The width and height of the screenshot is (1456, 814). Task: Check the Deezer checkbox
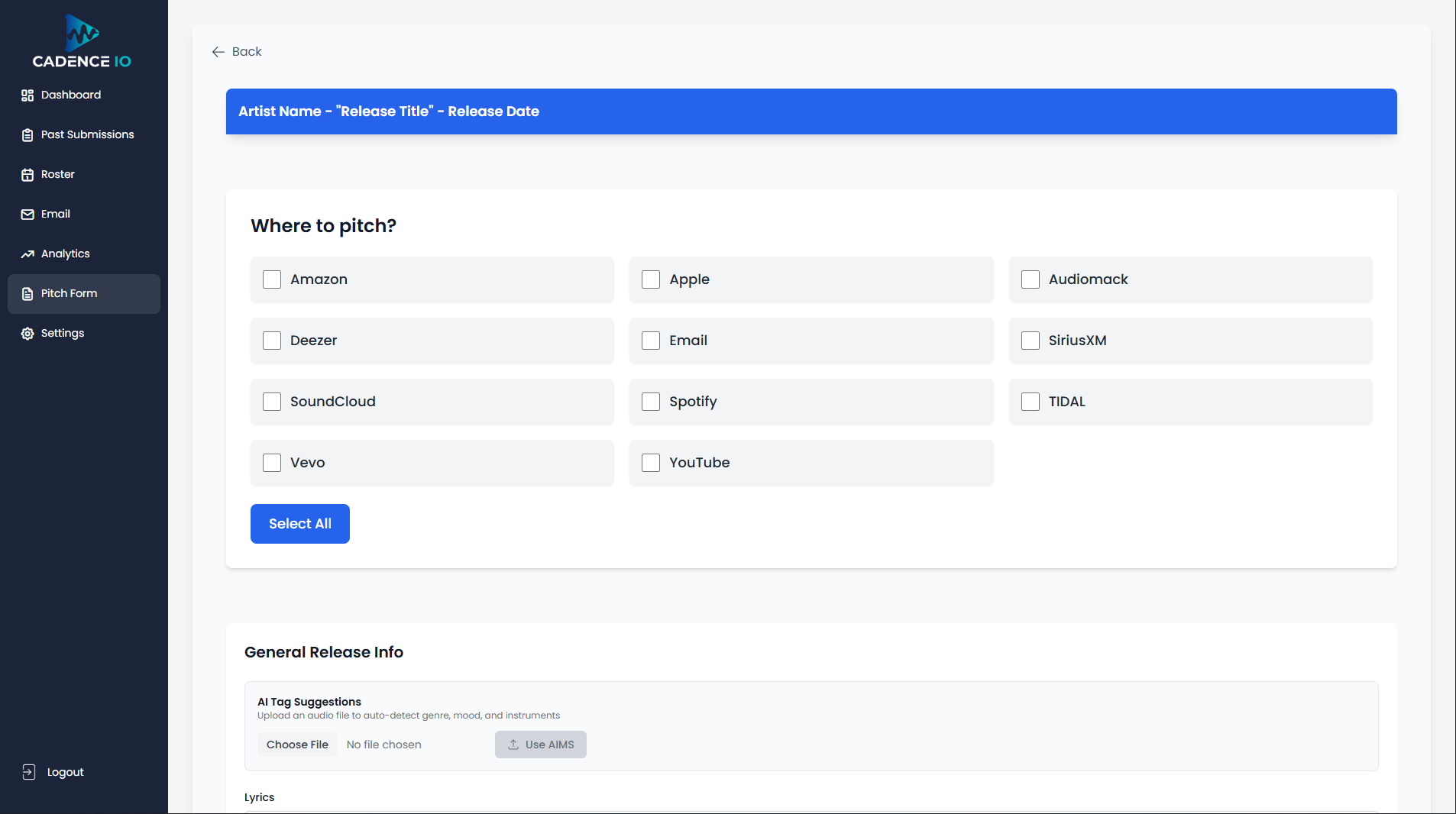click(x=272, y=341)
